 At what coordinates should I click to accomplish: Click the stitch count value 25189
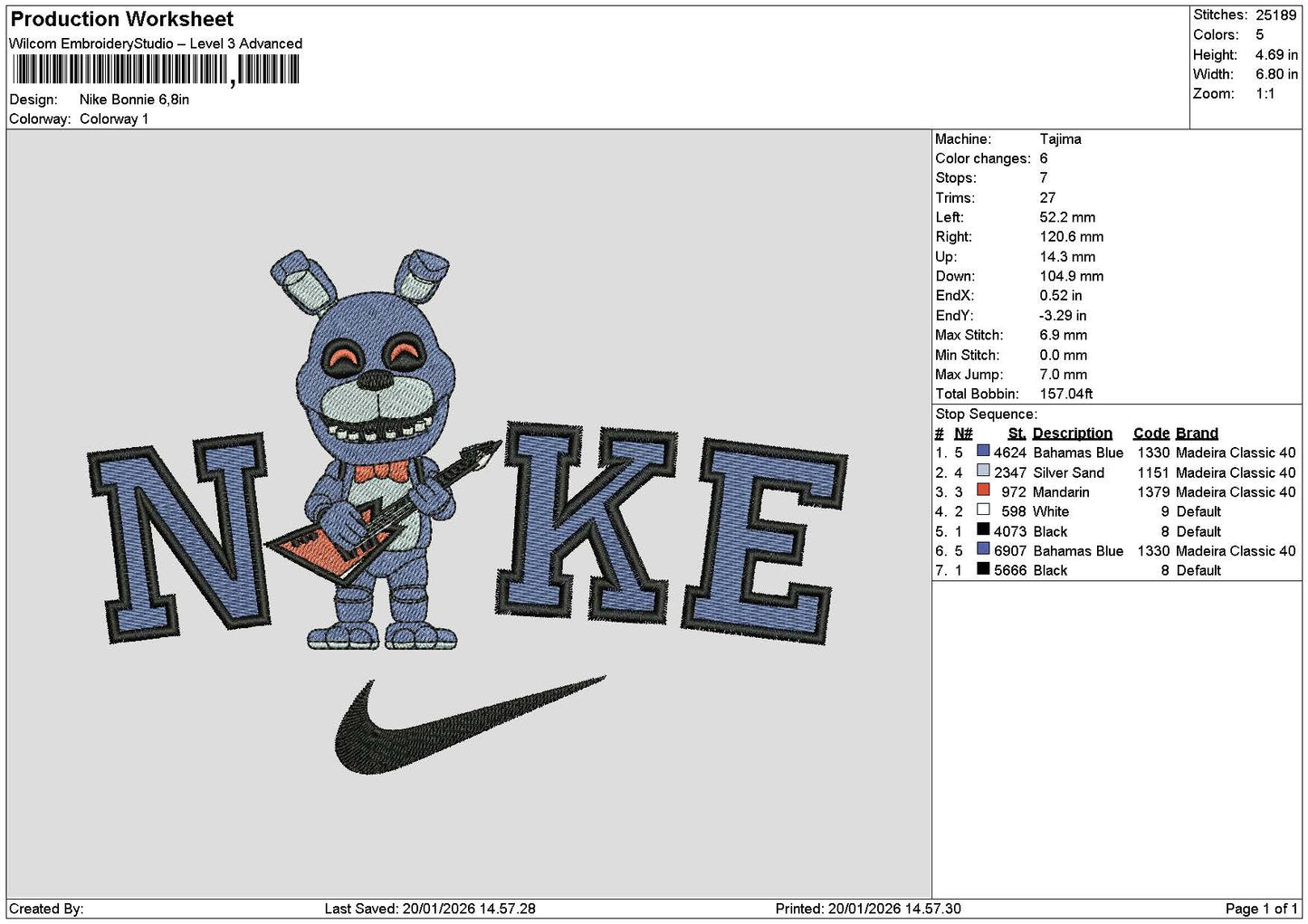tap(1276, 14)
